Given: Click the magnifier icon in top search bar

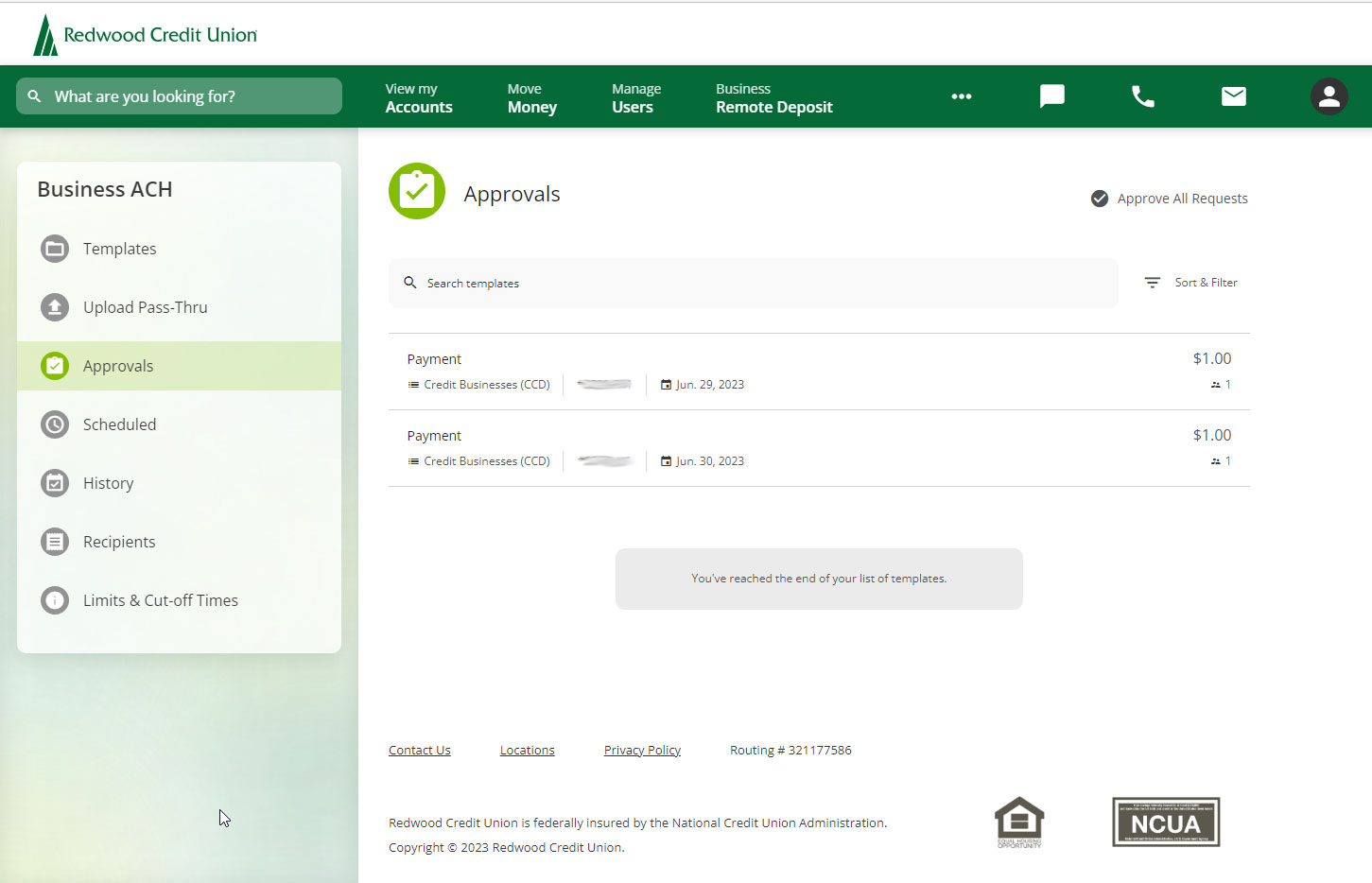Looking at the screenshot, I should (34, 96).
